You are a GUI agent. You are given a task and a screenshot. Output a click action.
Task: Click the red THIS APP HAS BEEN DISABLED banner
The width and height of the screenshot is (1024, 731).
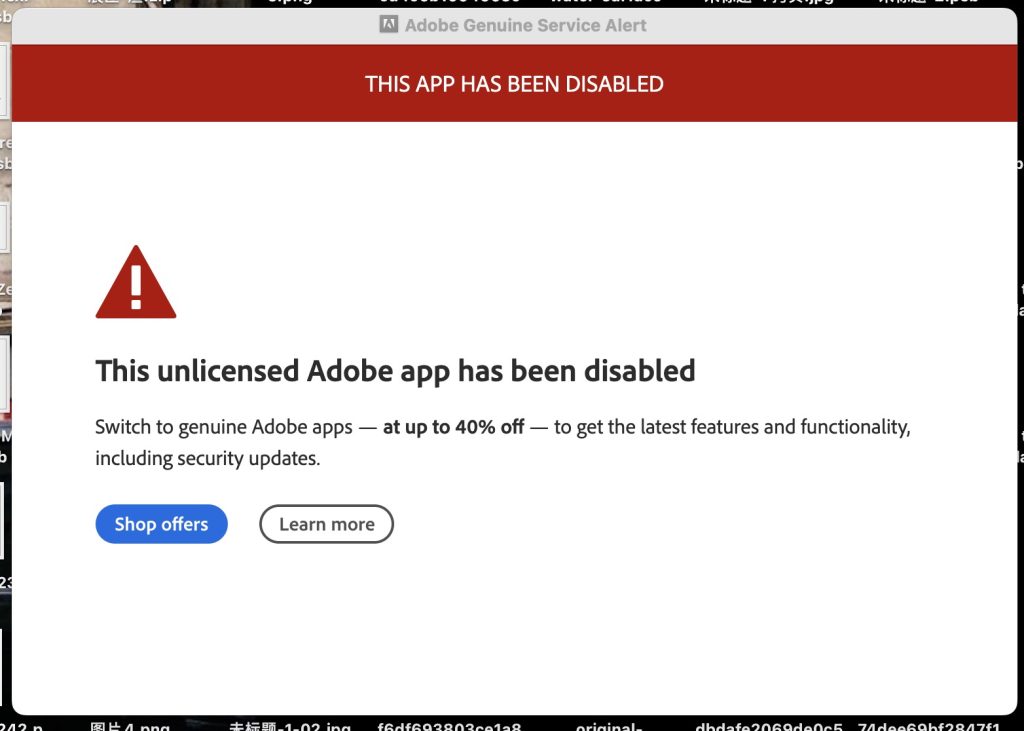[x=515, y=83]
